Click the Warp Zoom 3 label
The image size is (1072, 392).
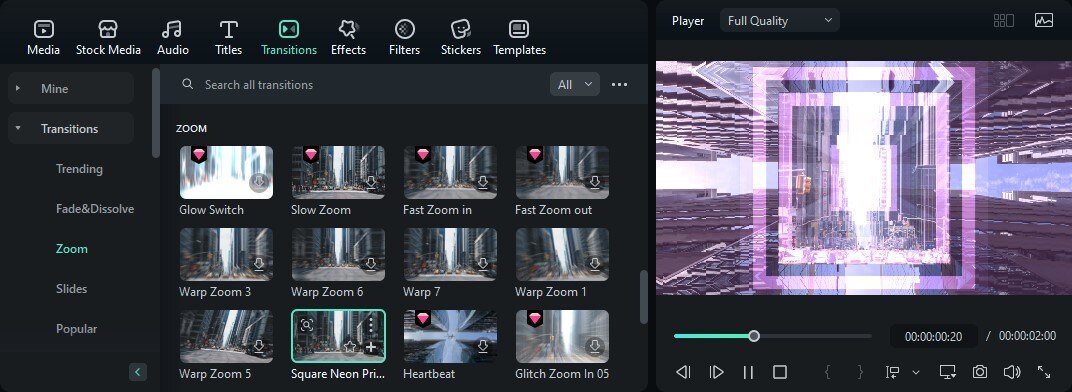[x=215, y=291]
